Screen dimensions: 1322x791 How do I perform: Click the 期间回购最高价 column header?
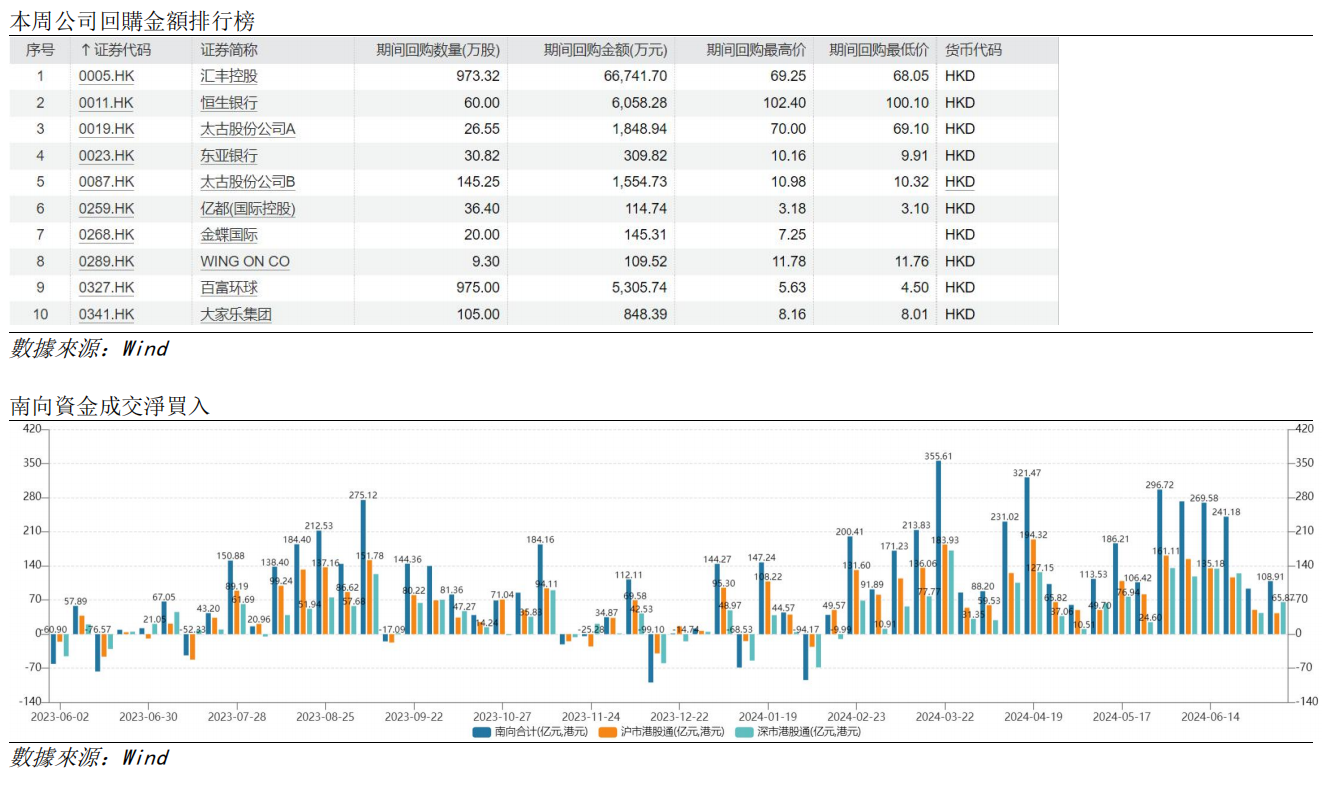point(756,50)
